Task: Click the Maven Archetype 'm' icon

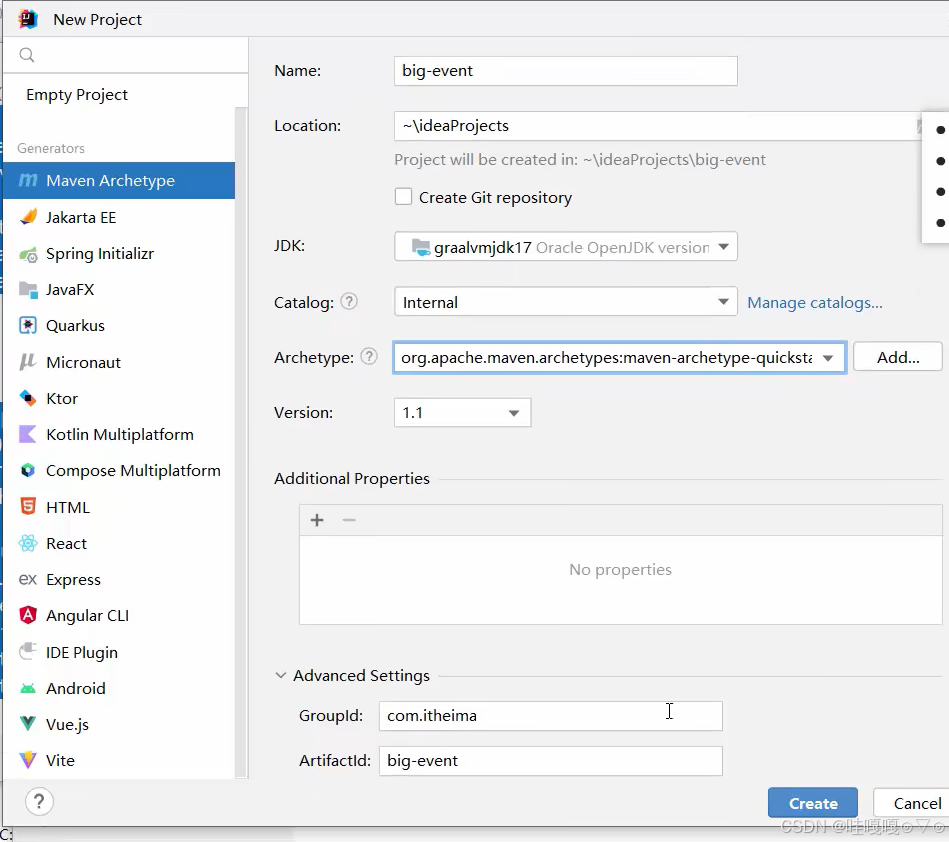Action: [x=28, y=180]
